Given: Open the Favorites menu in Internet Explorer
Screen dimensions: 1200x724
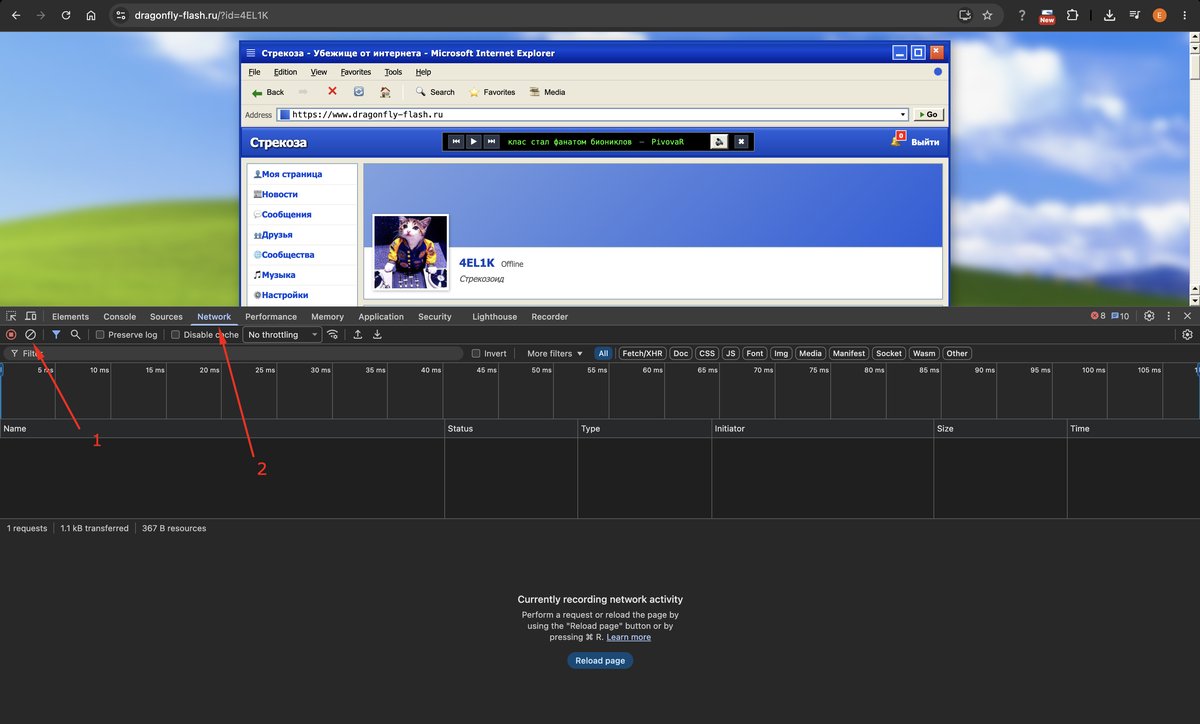Looking at the screenshot, I should click(x=356, y=72).
